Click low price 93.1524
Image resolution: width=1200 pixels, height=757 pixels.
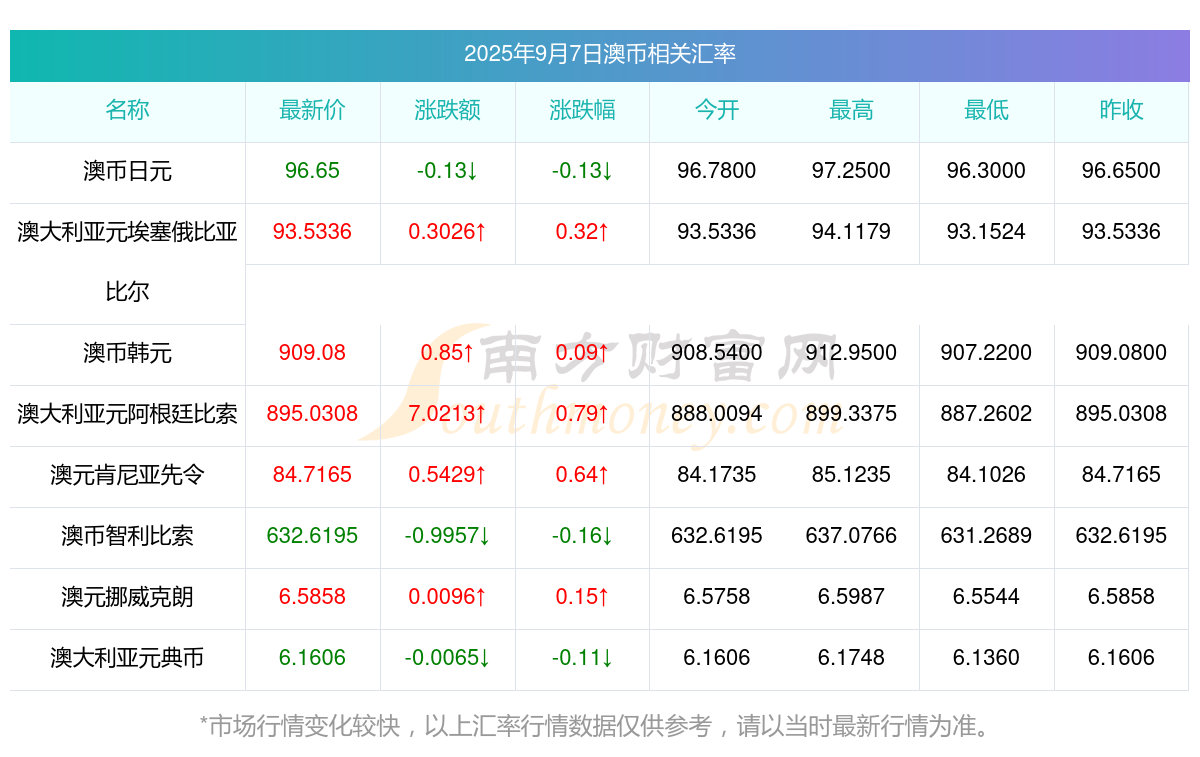[986, 232]
